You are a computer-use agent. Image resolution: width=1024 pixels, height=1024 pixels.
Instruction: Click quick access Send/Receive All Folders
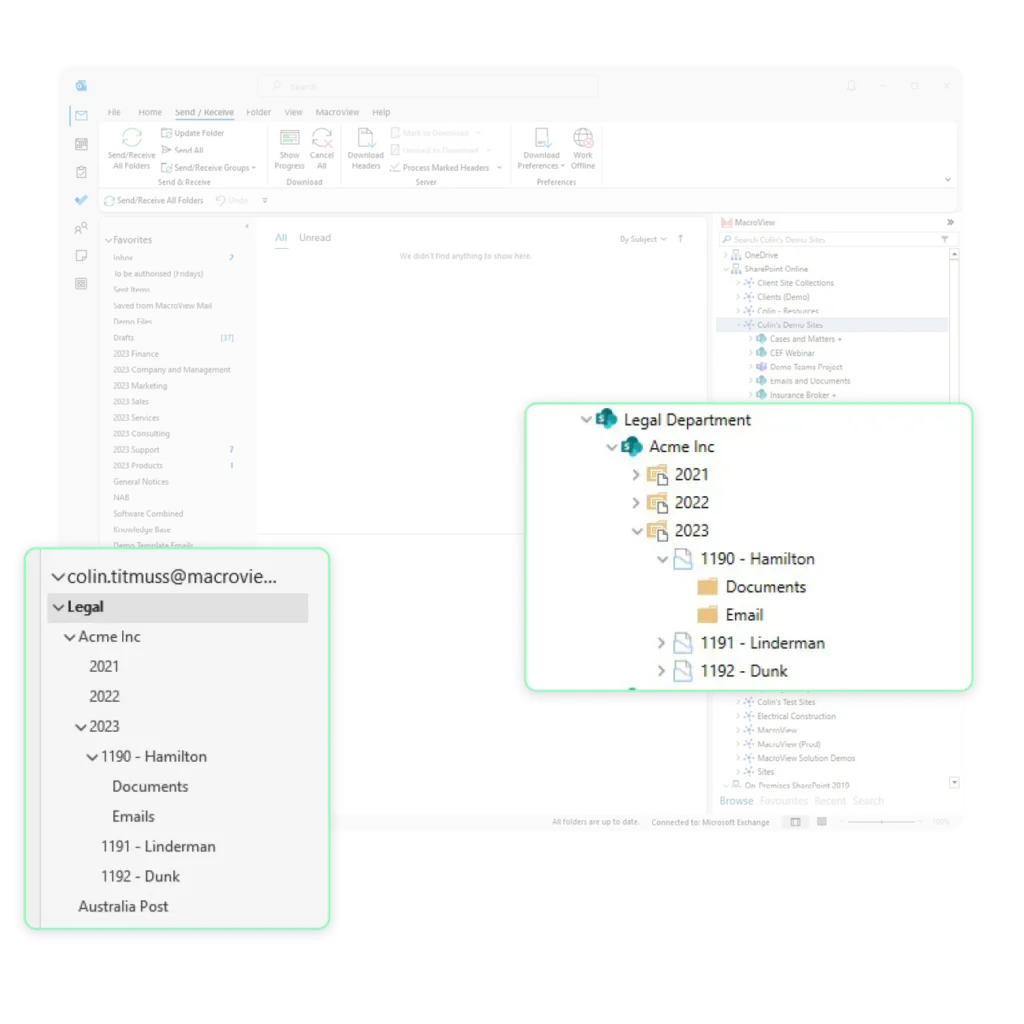tap(154, 200)
